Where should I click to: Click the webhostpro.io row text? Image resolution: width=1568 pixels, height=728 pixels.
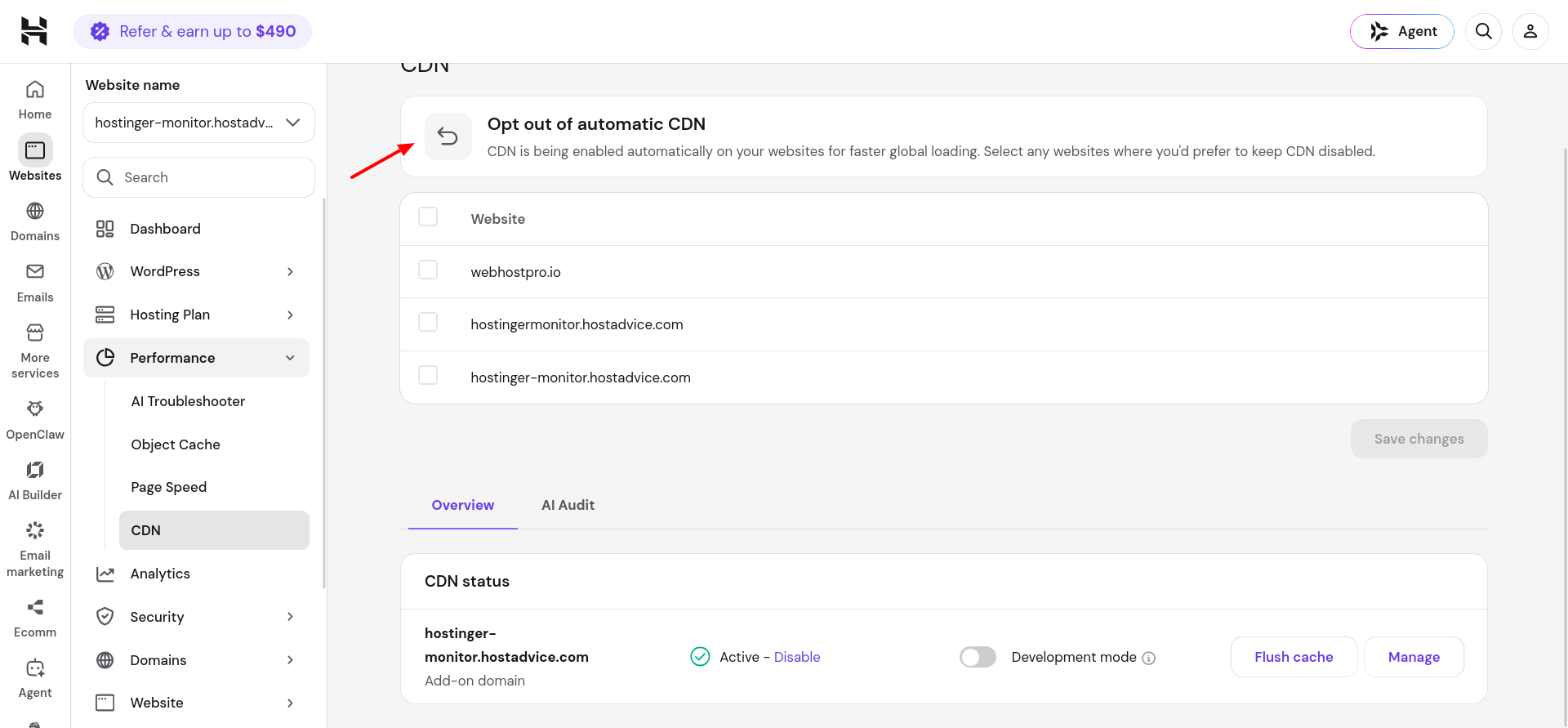pyautogui.click(x=515, y=272)
